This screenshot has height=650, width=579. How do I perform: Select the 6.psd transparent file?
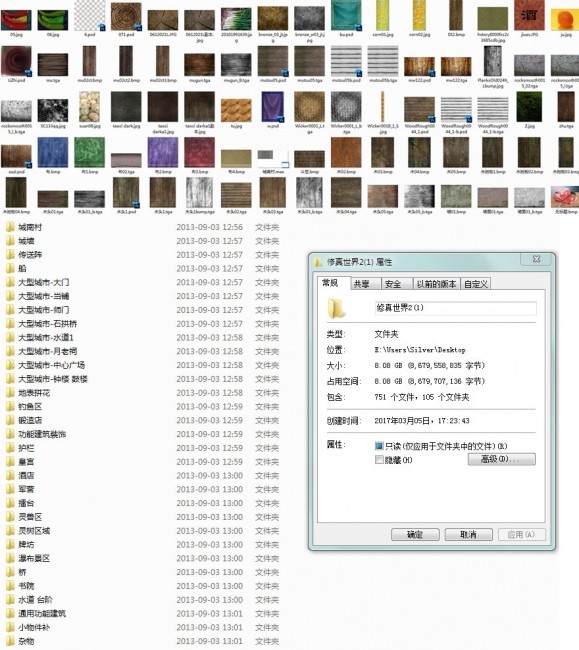[90, 15]
